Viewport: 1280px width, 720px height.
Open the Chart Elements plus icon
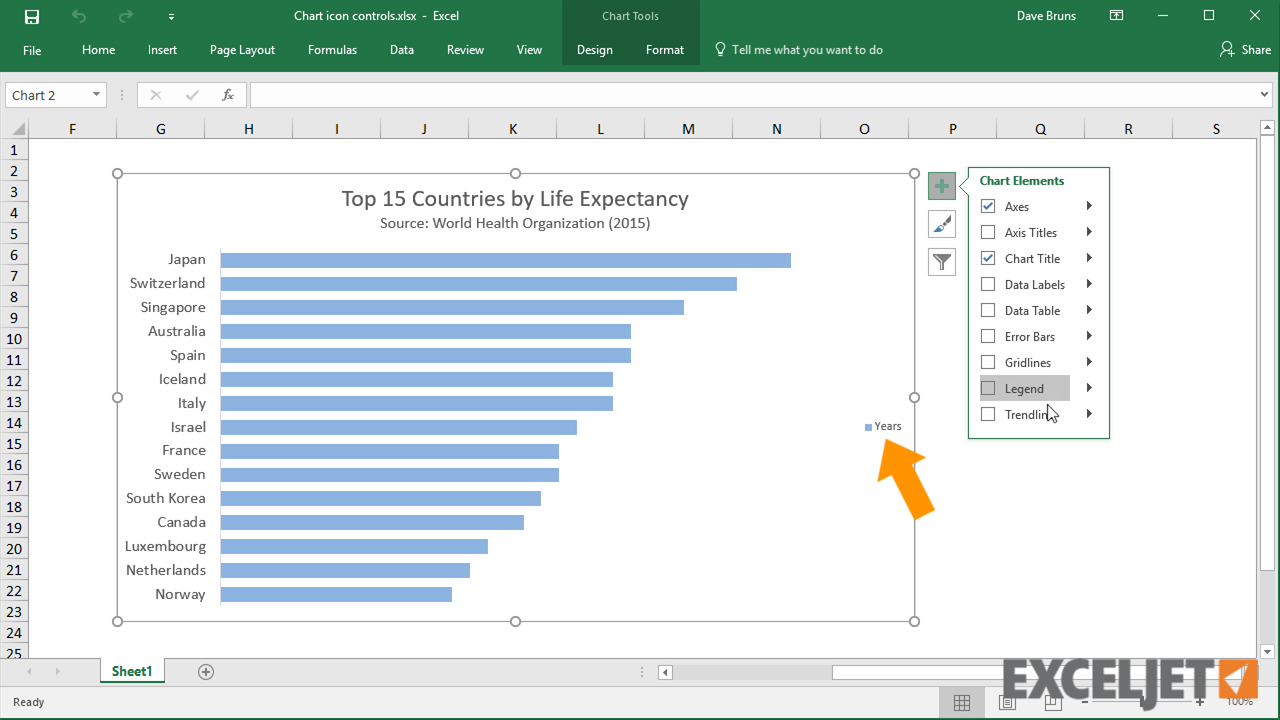(x=941, y=185)
